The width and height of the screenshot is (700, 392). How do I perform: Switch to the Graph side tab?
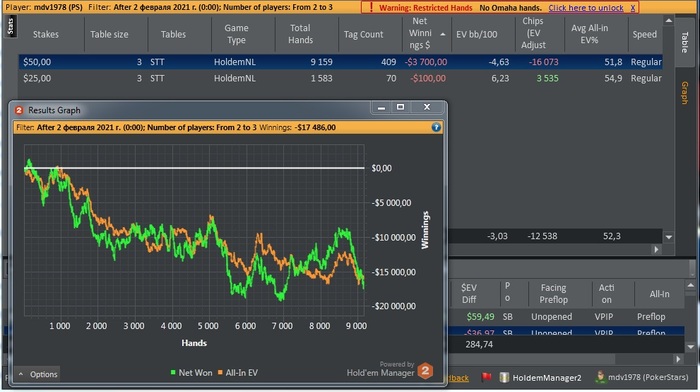(x=684, y=93)
